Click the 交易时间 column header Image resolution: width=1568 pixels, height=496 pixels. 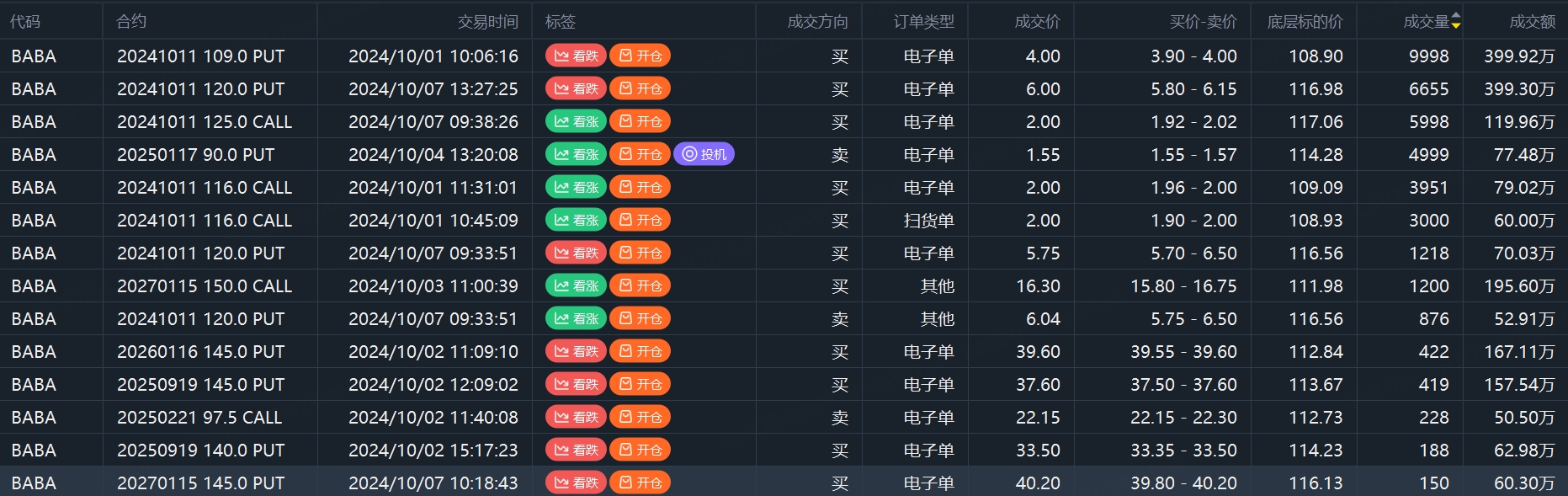coord(487,21)
